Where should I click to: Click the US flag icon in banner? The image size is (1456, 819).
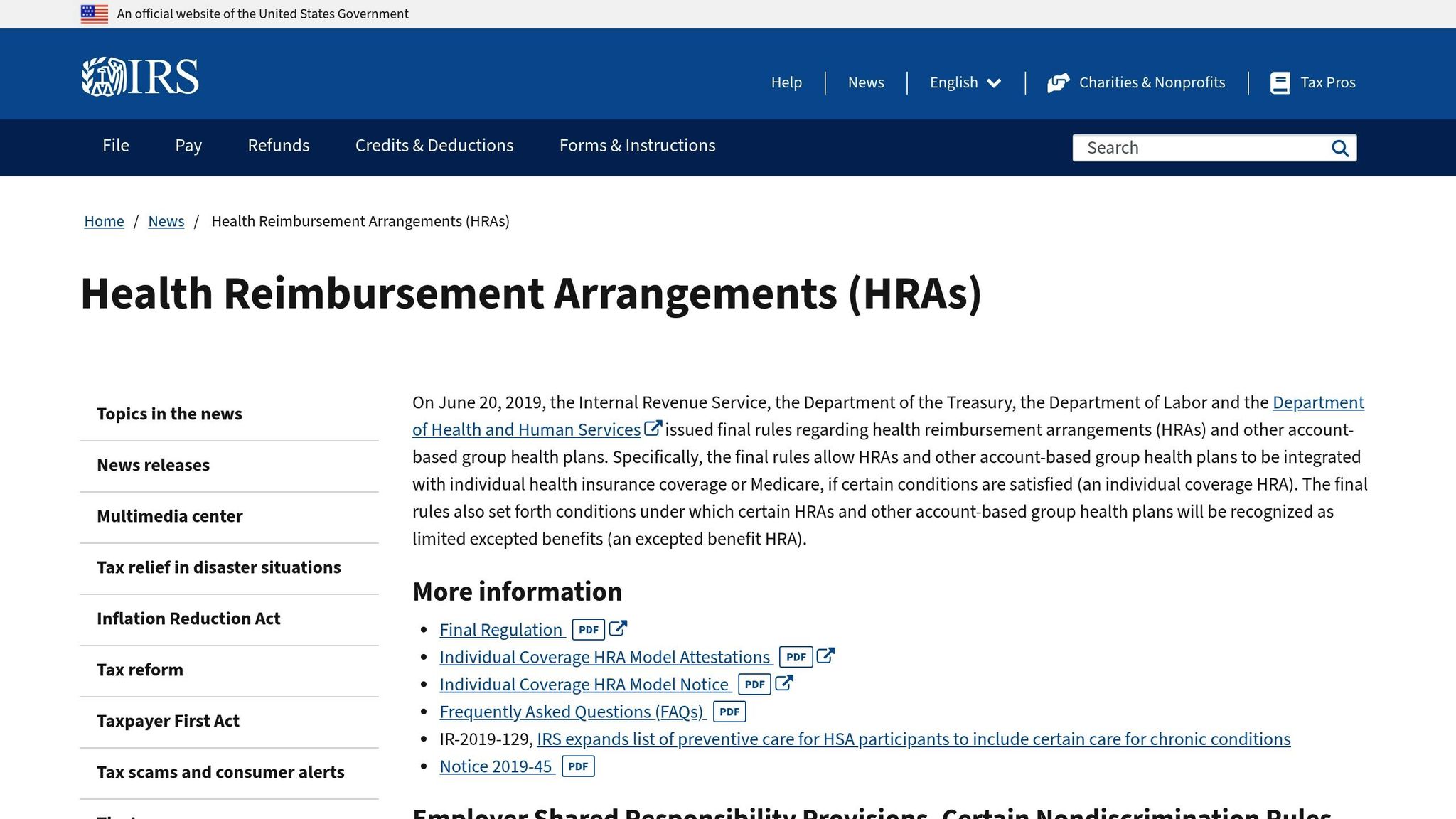95,14
